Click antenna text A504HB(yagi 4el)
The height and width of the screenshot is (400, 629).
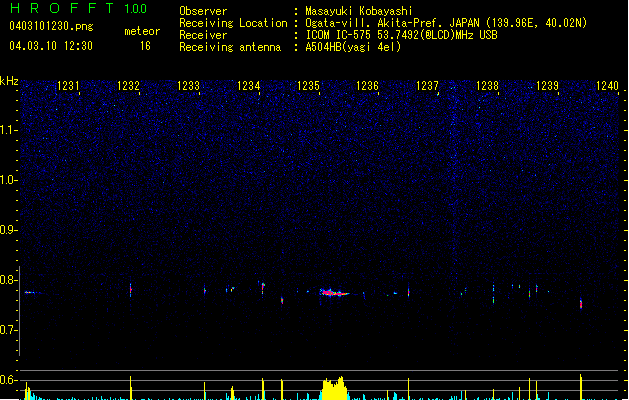coord(353,47)
